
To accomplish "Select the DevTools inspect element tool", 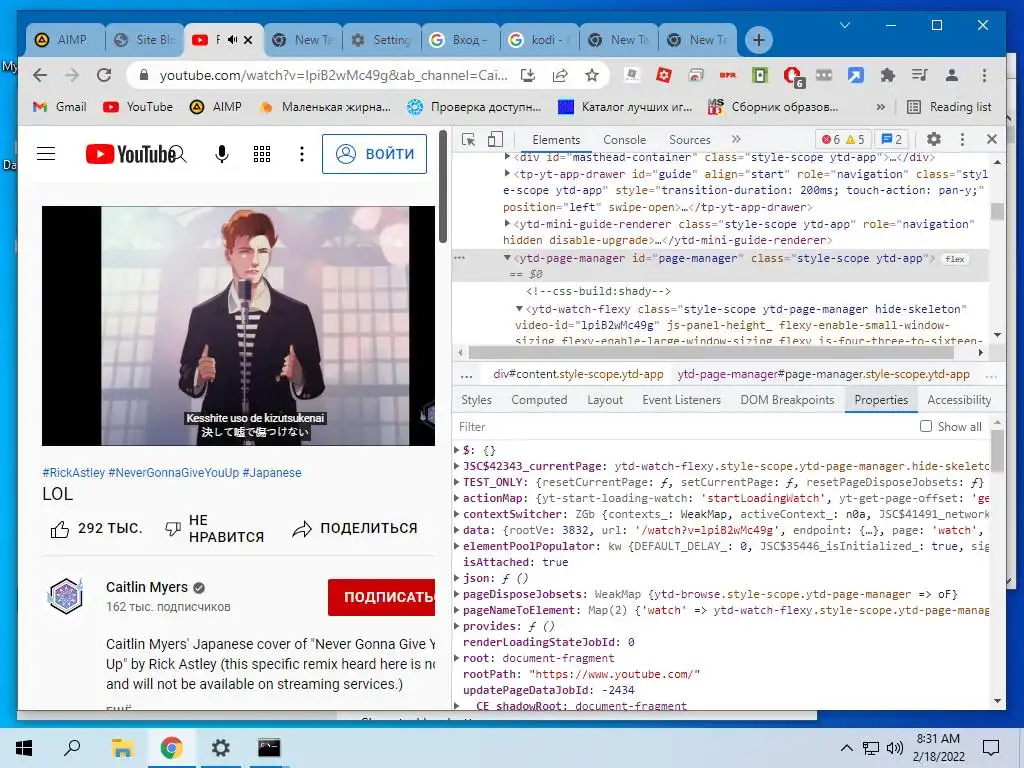I will point(468,140).
